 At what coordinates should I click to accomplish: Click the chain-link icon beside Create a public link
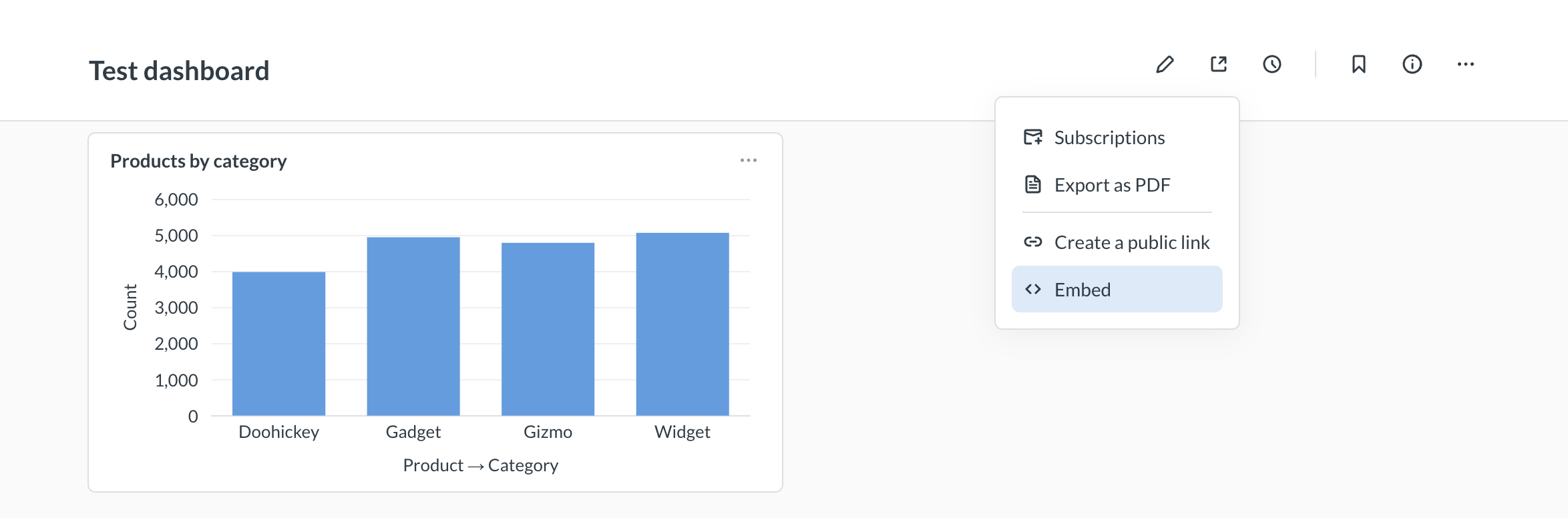(1032, 242)
